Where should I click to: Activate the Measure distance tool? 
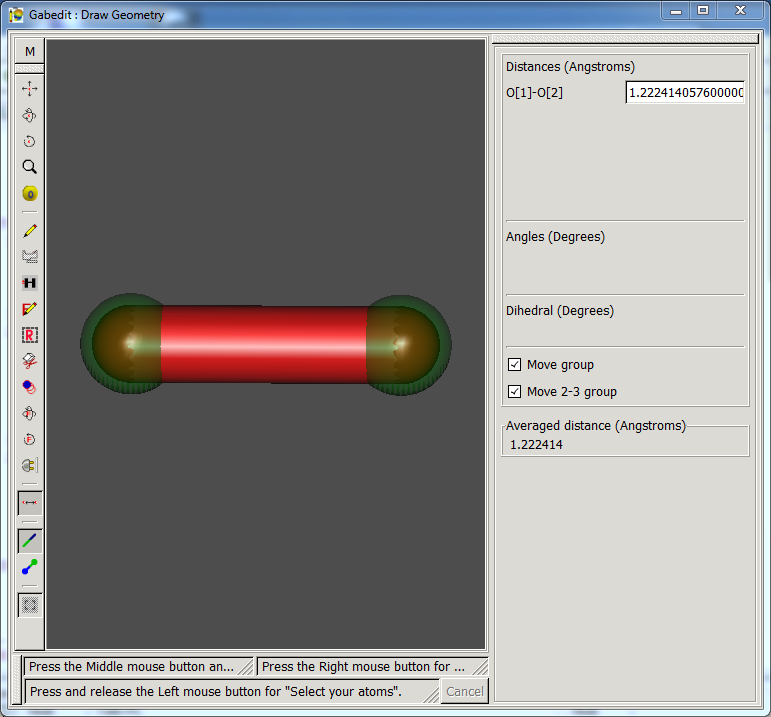coord(30,502)
